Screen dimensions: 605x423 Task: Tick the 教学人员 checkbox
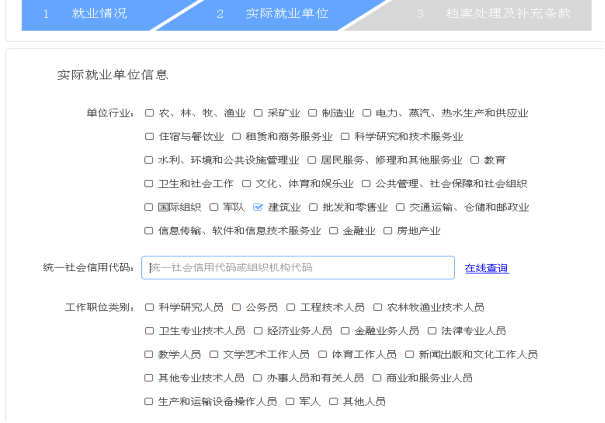pyautogui.click(x=149, y=354)
